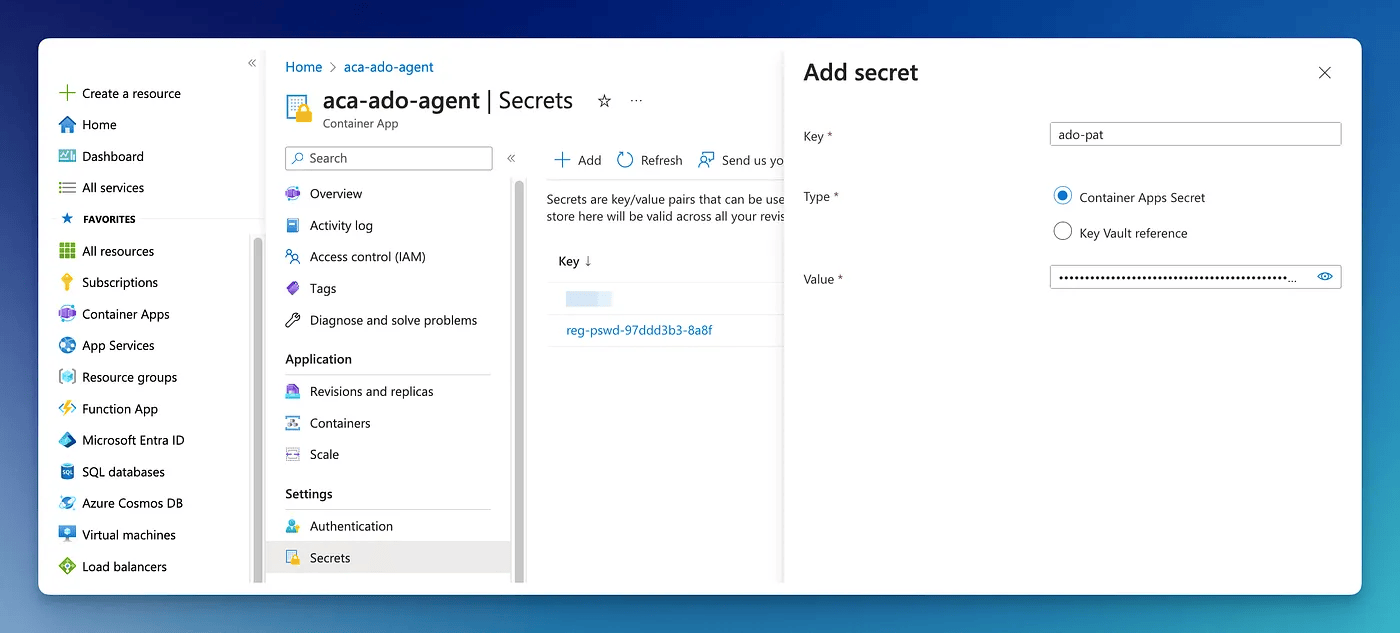Select the Container Apps Secret option
The width and height of the screenshot is (1400, 633).
[x=1062, y=196]
